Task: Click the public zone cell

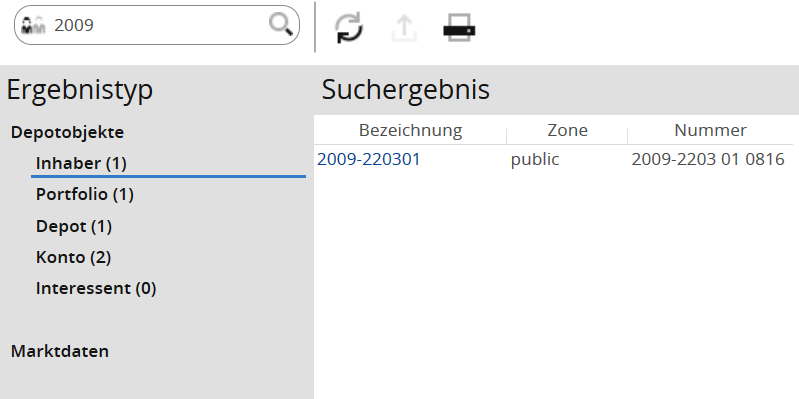Action: click(535, 159)
